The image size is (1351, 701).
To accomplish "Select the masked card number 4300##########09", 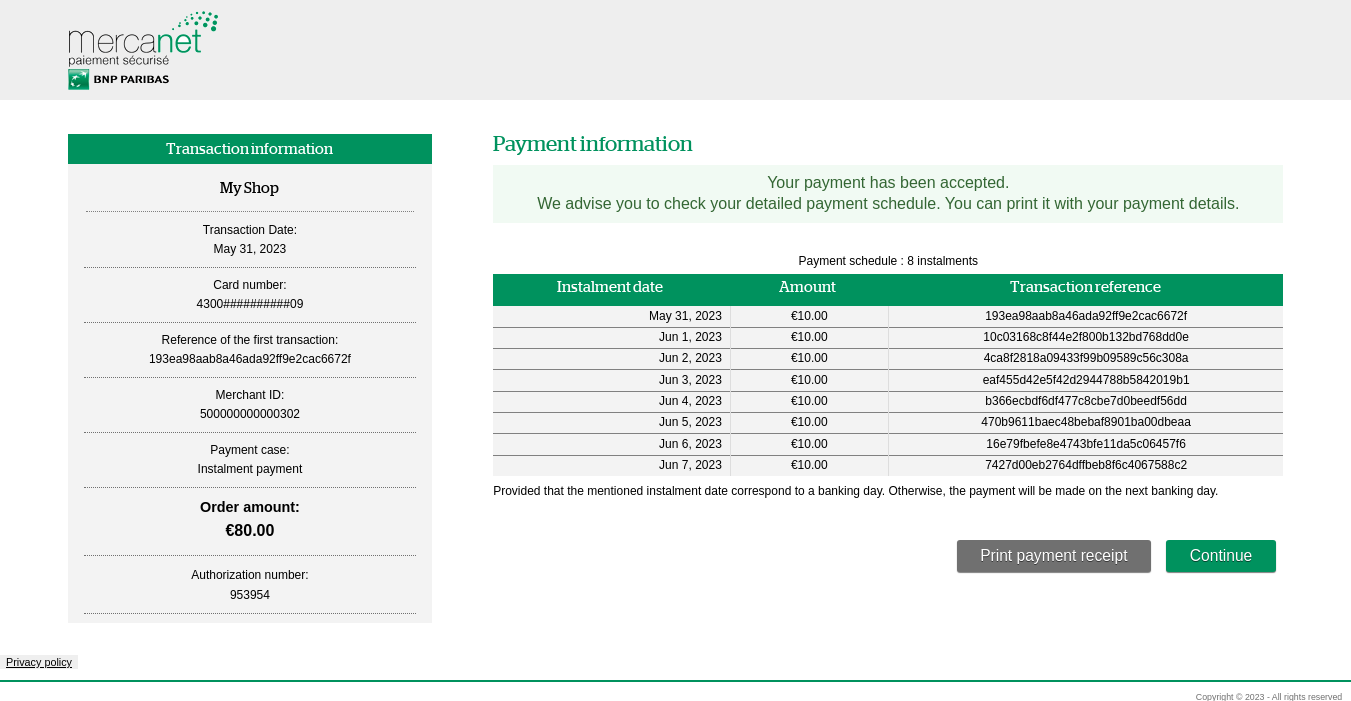I will [x=249, y=304].
